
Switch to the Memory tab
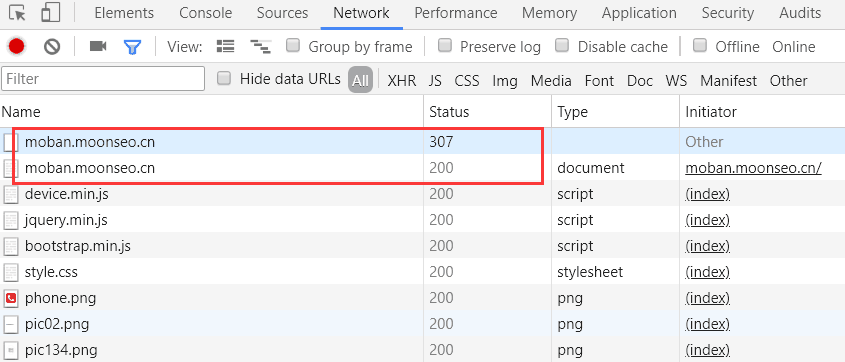pyautogui.click(x=549, y=13)
